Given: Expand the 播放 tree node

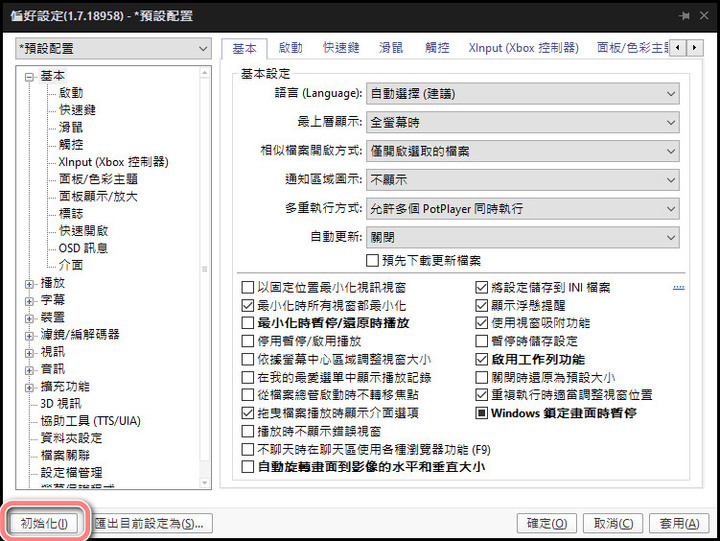Looking at the screenshot, I should pyautogui.click(x=29, y=284).
